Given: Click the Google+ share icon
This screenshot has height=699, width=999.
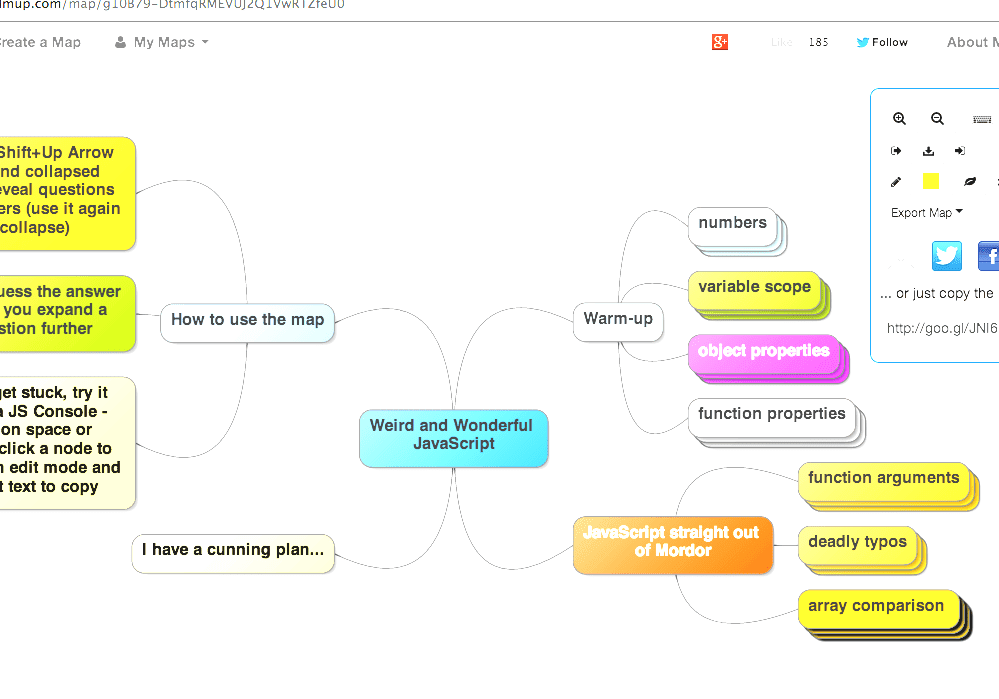Looking at the screenshot, I should coord(719,42).
